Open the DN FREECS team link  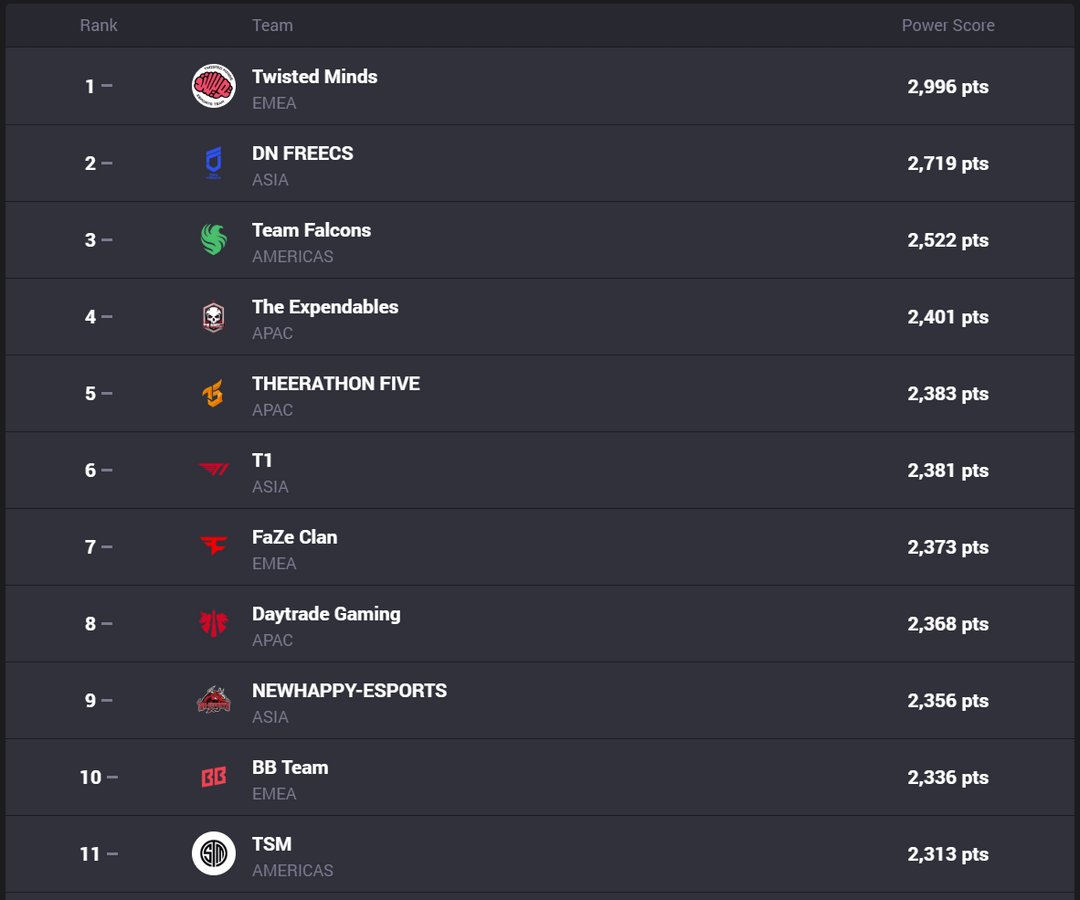coord(302,154)
